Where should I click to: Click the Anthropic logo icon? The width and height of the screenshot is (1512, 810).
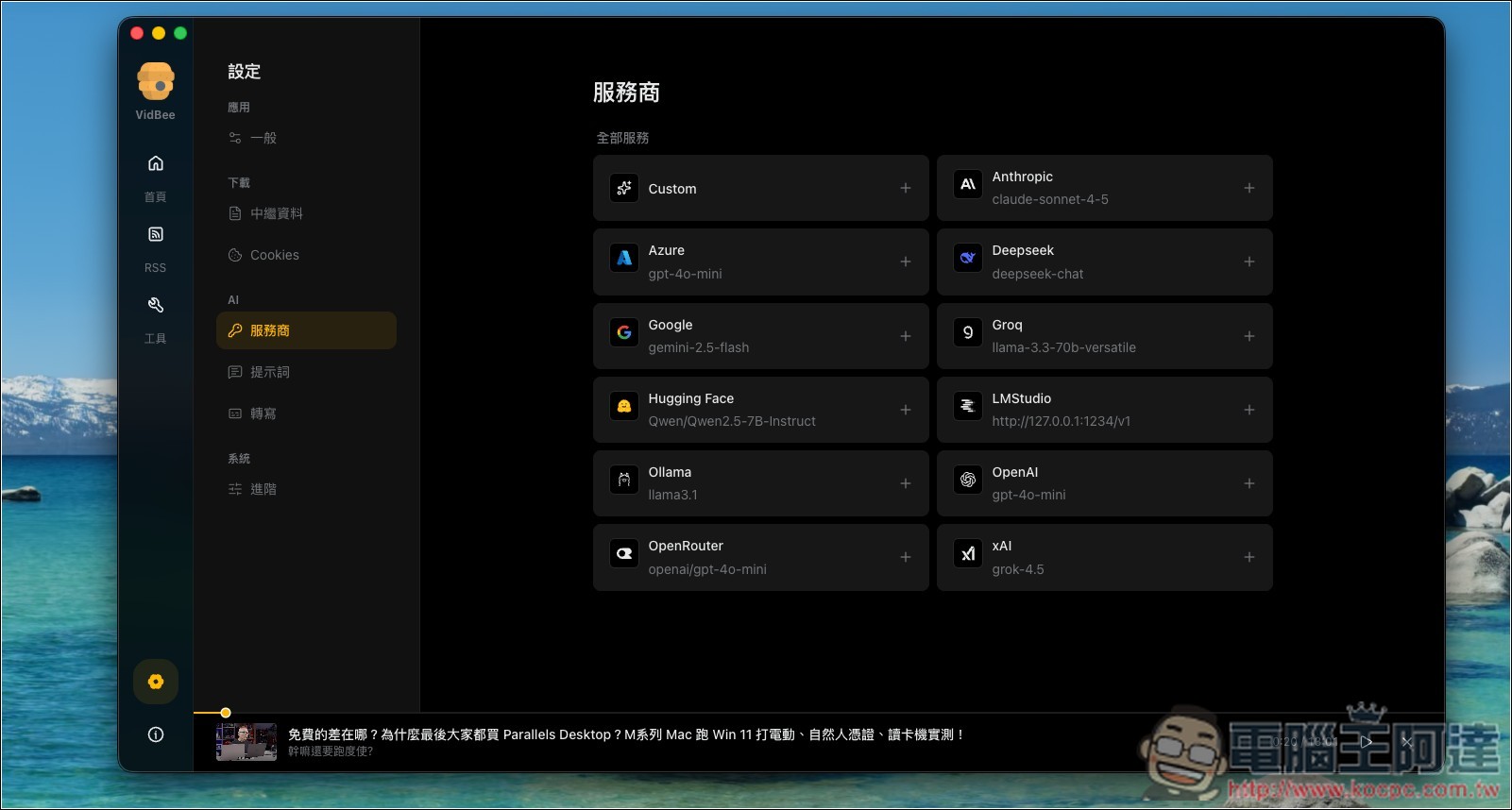tap(968, 184)
